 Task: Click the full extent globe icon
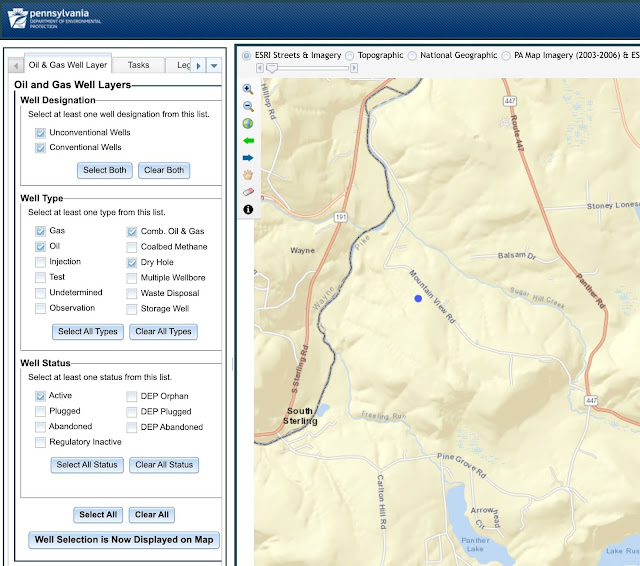[248, 124]
